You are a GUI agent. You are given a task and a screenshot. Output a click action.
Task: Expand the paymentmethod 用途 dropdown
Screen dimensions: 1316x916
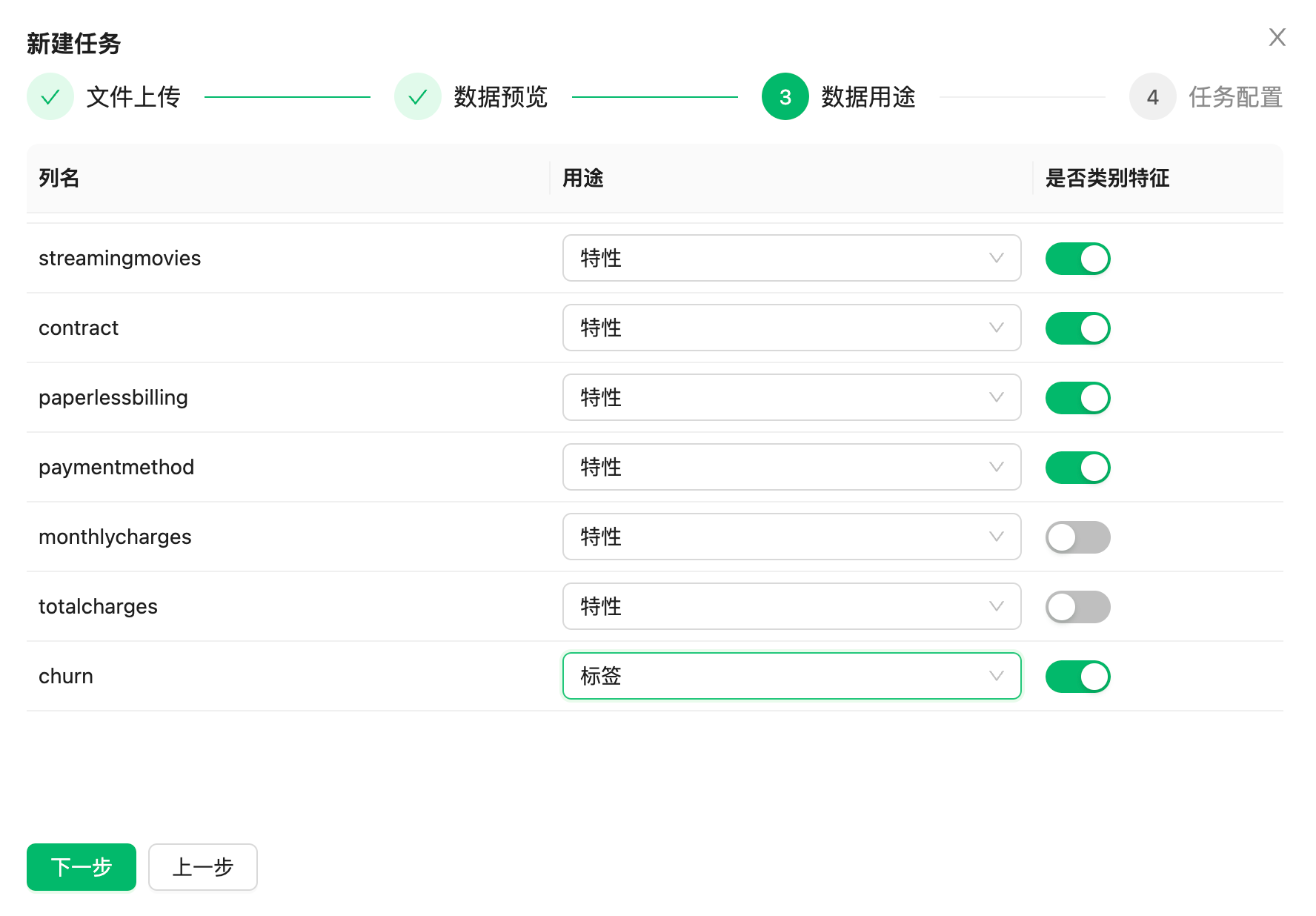click(791, 467)
